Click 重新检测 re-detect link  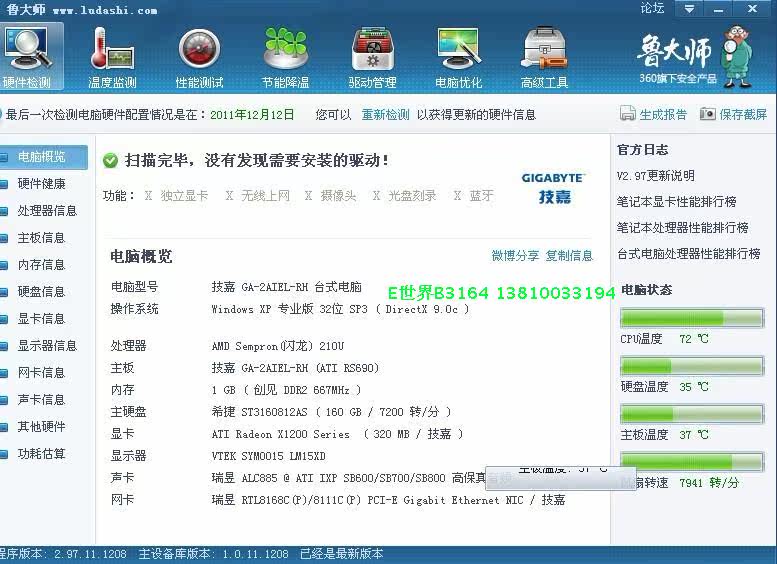coord(385,115)
